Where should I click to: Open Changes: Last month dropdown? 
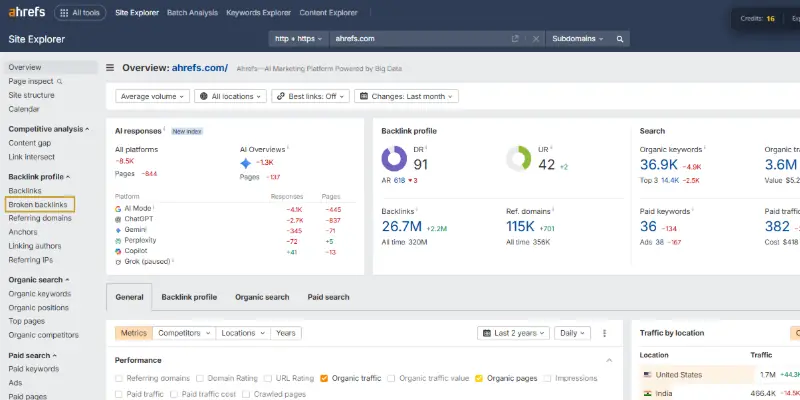click(406, 96)
